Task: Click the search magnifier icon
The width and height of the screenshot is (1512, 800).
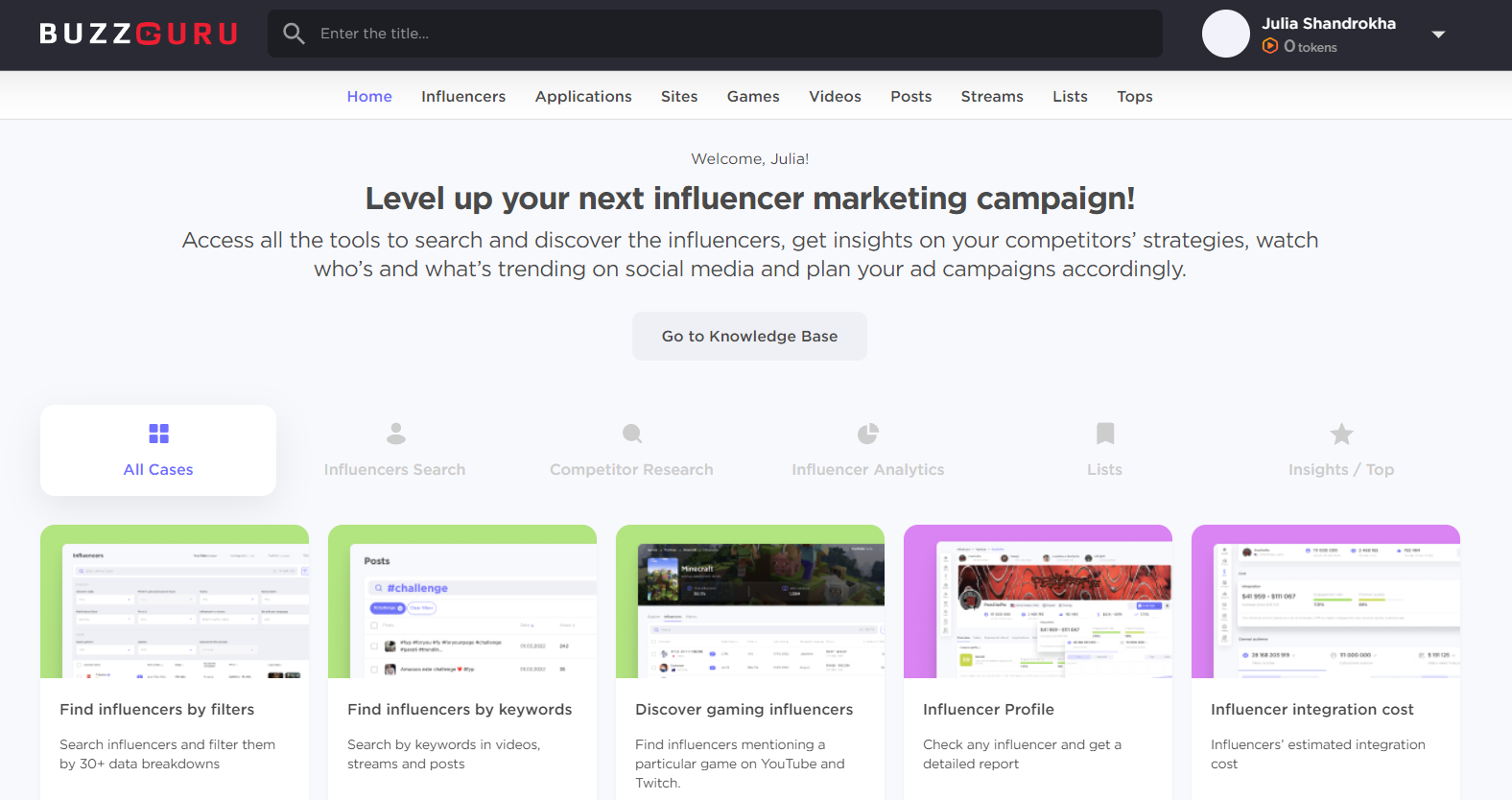Action: 294,34
